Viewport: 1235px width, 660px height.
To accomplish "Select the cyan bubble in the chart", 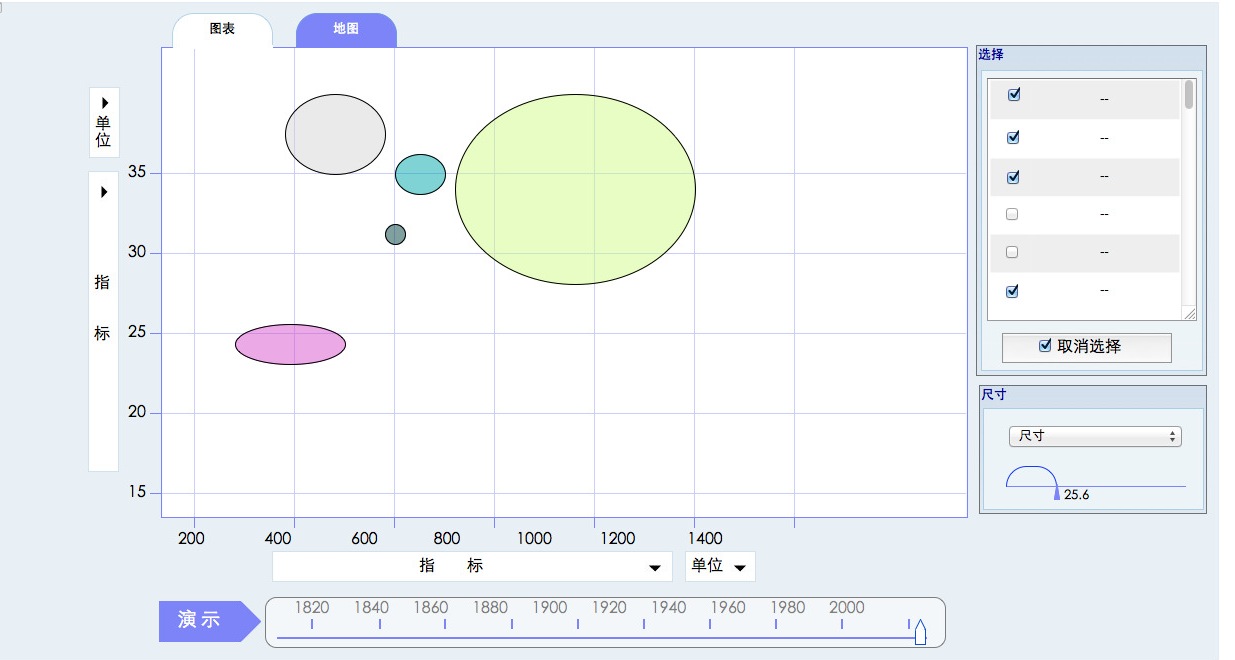I will [420, 174].
